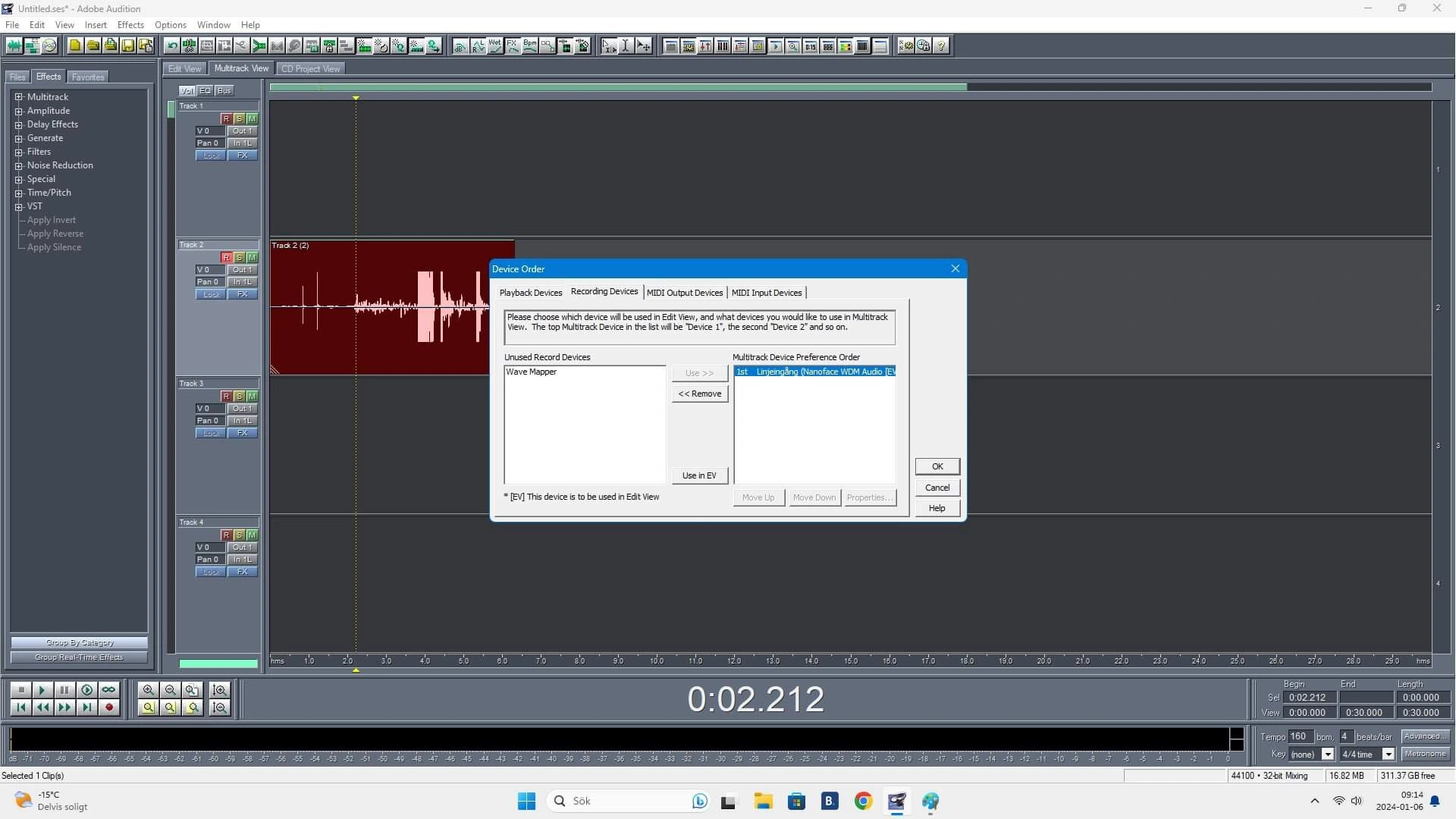Viewport: 1456px width, 819px height.
Task: Expand the Time/Pitch effects category
Action: pyautogui.click(x=19, y=193)
